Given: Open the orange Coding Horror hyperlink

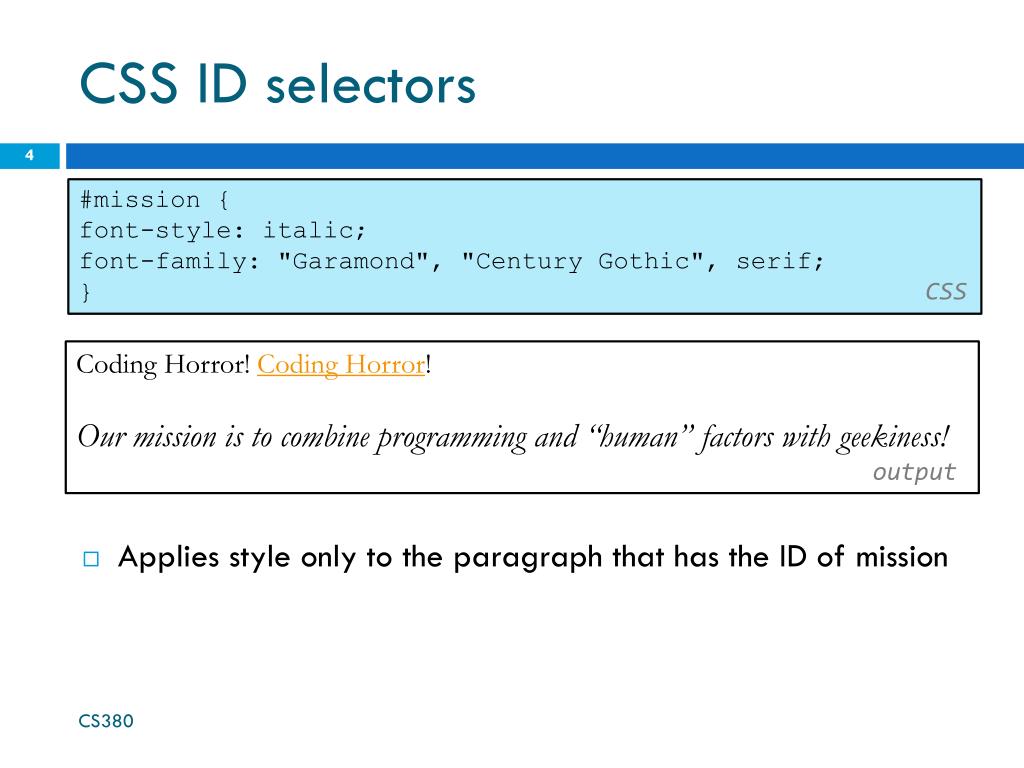Looking at the screenshot, I should click(x=341, y=364).
